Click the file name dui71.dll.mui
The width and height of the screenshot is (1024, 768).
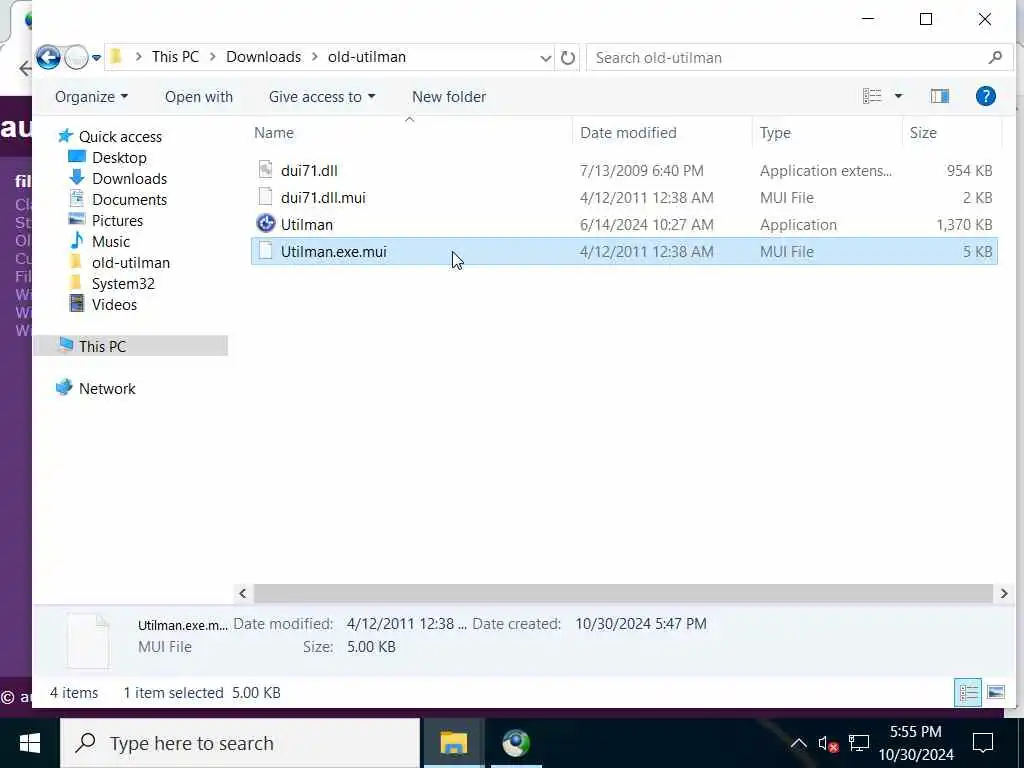click(x=323, y=197)
